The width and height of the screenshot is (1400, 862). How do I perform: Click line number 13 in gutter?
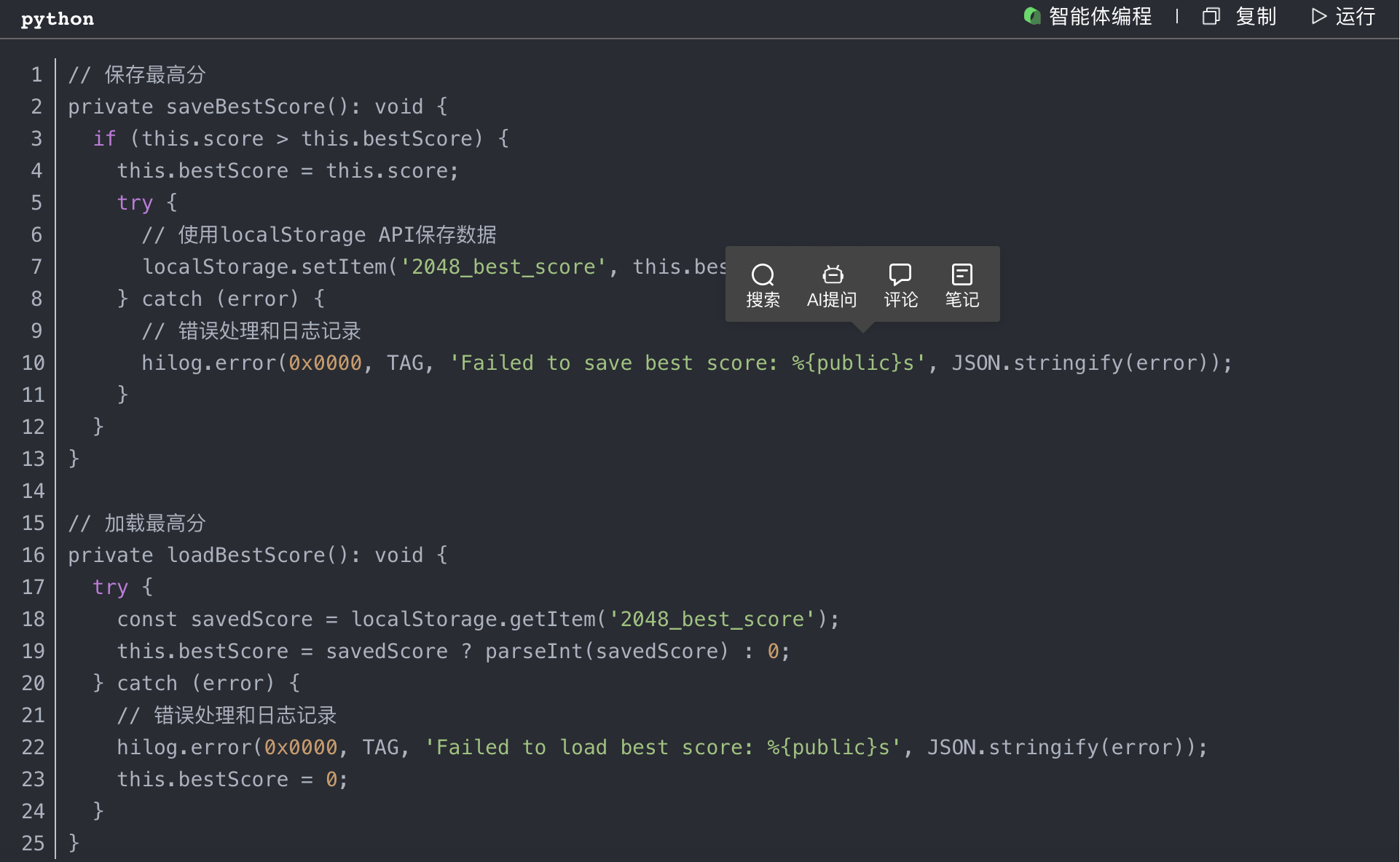[x=34, y=459]
